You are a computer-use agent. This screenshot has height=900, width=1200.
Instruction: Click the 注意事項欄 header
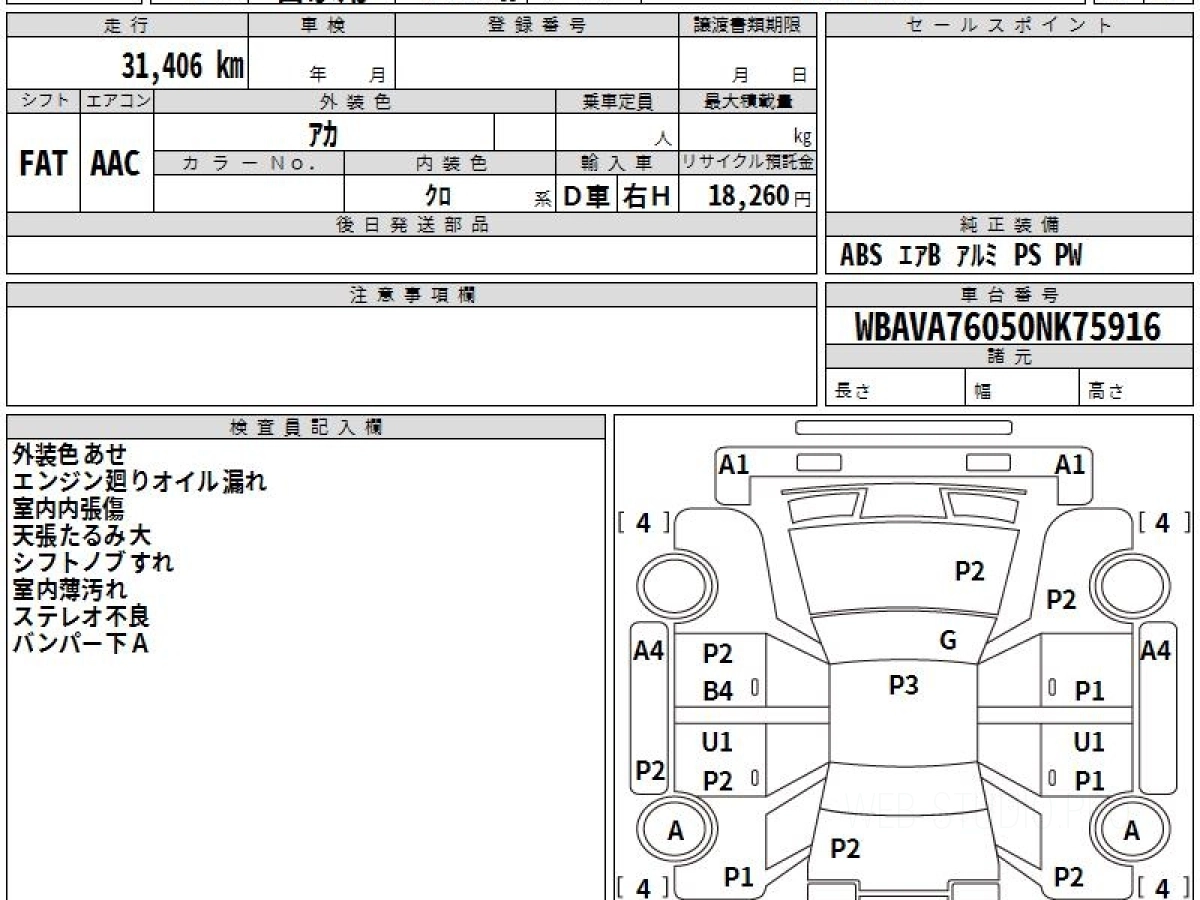(x=412, y=295)
